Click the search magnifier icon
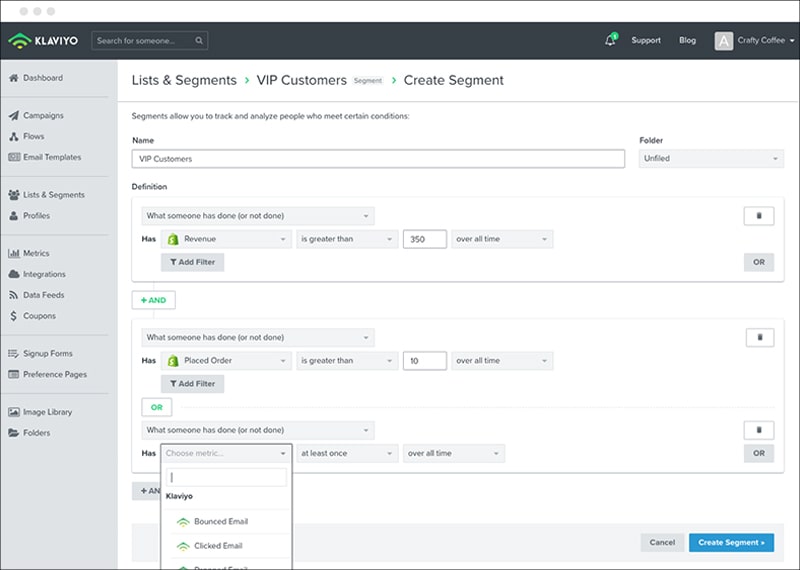This screenshot has height=570, width=800. coord(200,41)
